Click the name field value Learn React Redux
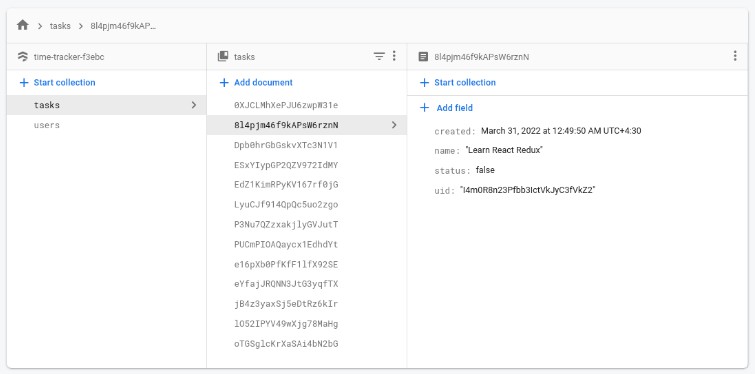This screenshot has height=374, width=755. coord(504,150)
